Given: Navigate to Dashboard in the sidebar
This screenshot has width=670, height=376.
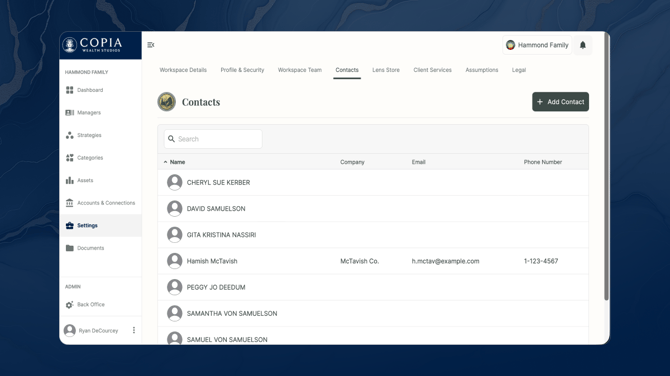Looking at the screenshot, I should click(x=90, y=90).
